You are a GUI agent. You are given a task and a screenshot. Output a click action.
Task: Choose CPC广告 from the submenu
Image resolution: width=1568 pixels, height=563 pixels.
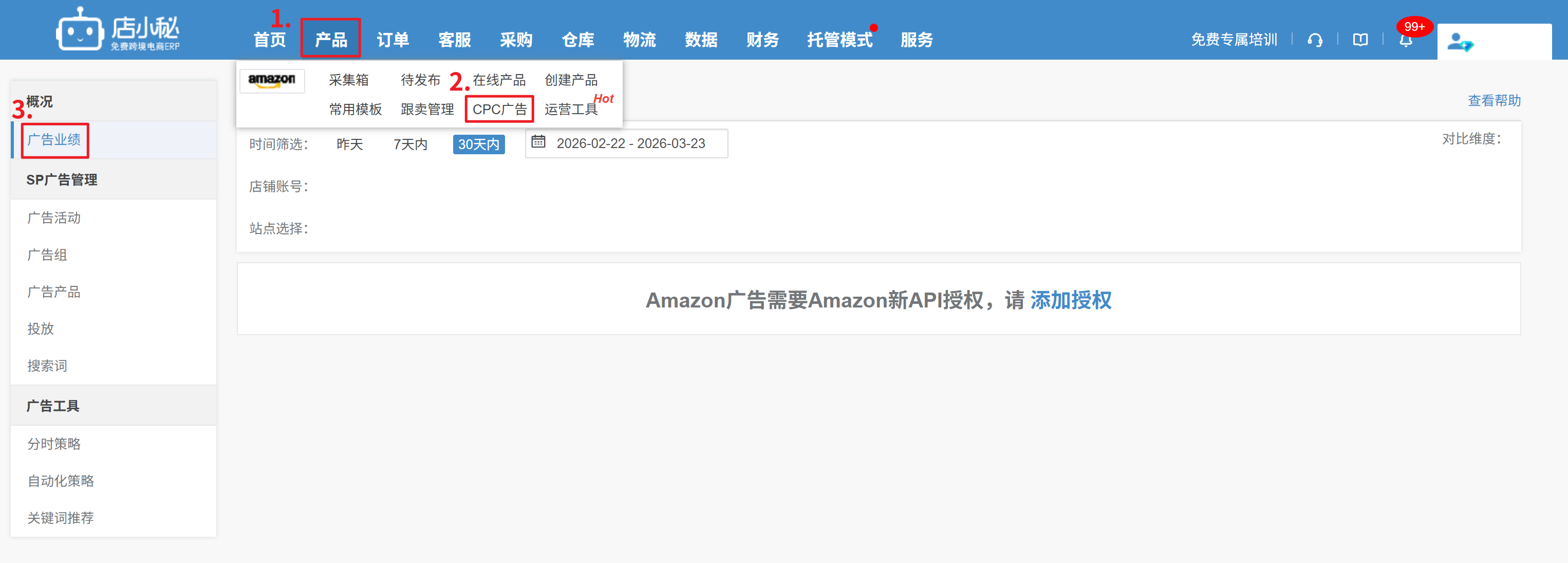click(499, 110)
